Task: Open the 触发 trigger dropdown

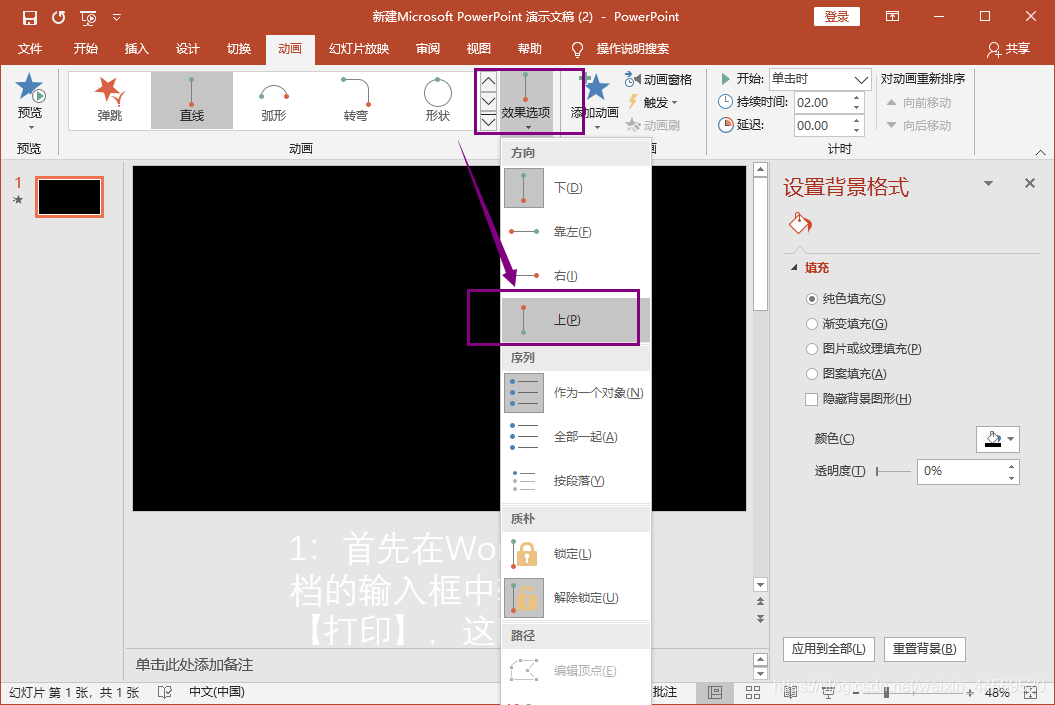Action: (x=652, y=102)
